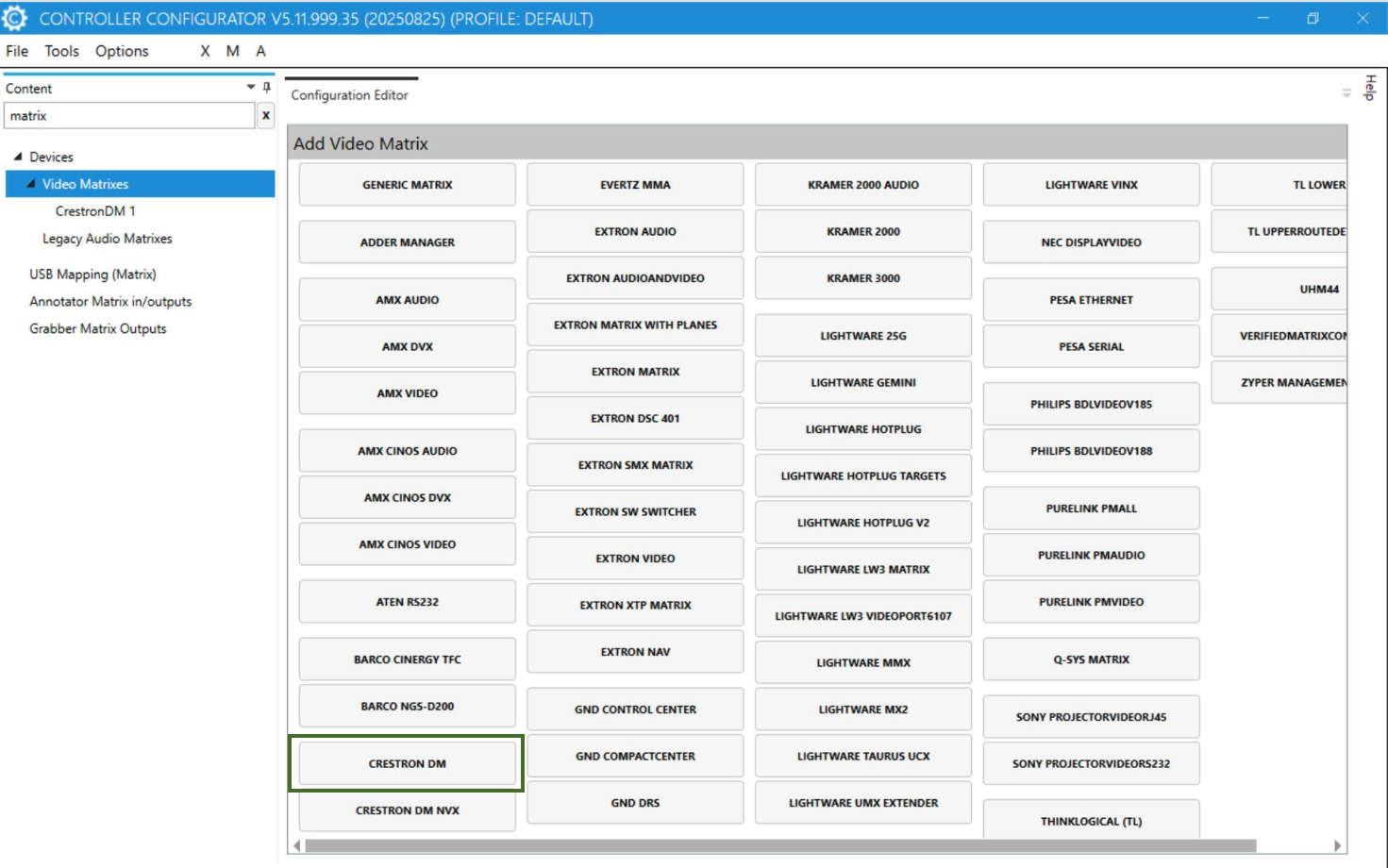Switch to the Configuration Editor tab
The height and width of the screenshot is (868, 1388).
click(x=349, y=95)
